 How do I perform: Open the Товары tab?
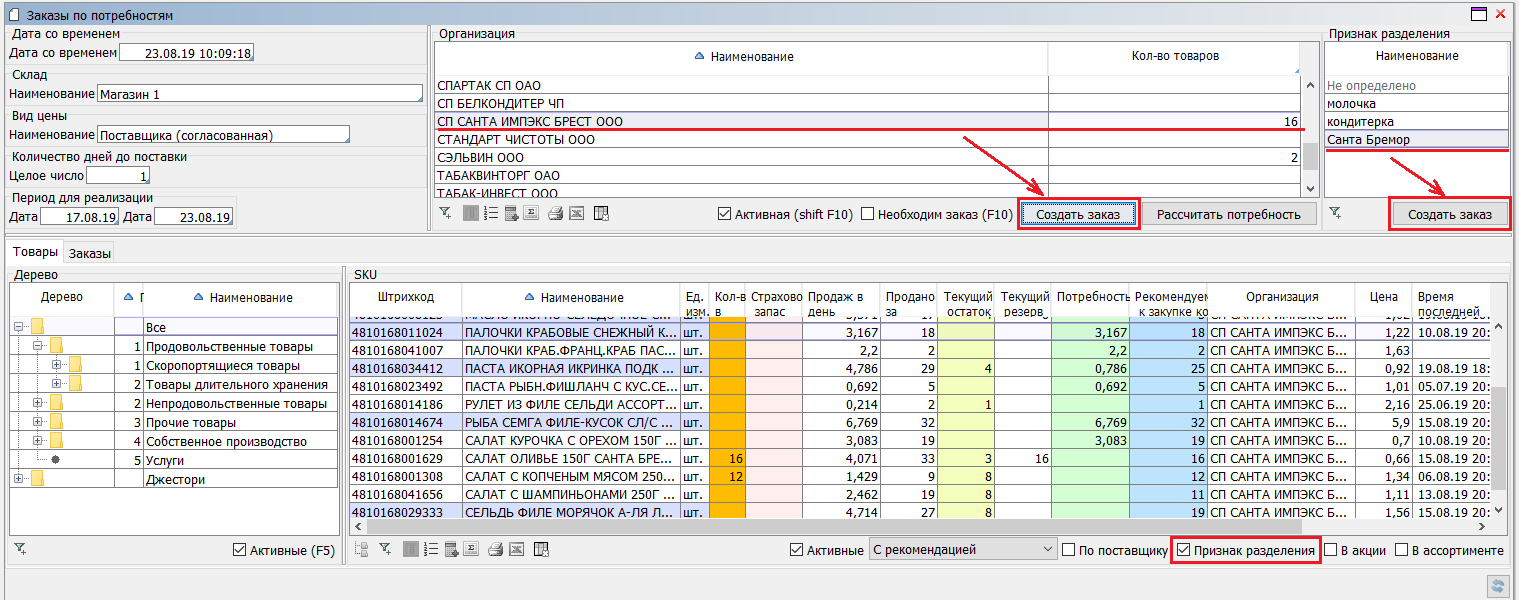coord(34,253)
